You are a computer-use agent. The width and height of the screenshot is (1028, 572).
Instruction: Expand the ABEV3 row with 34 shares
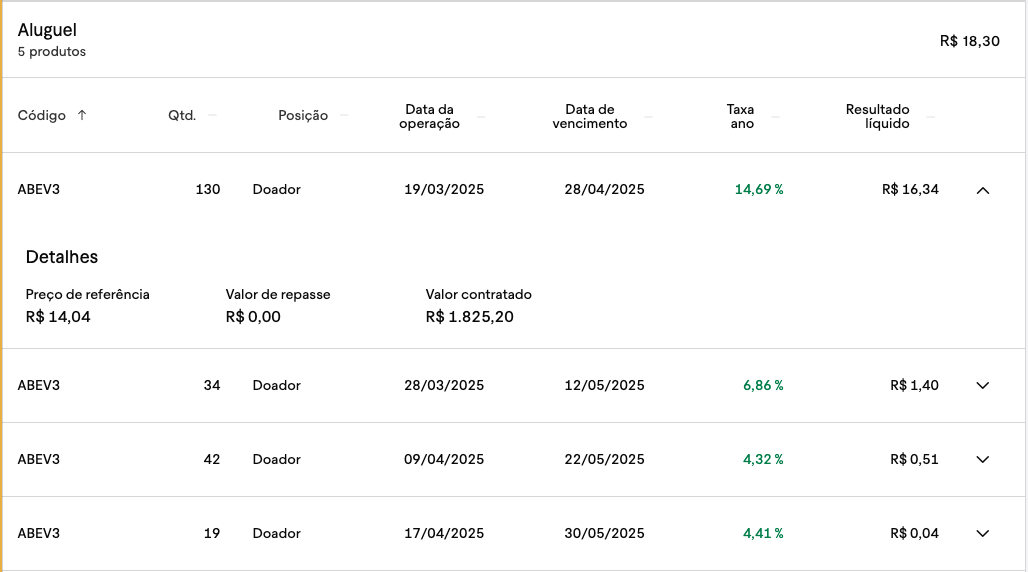coord(982,386)
